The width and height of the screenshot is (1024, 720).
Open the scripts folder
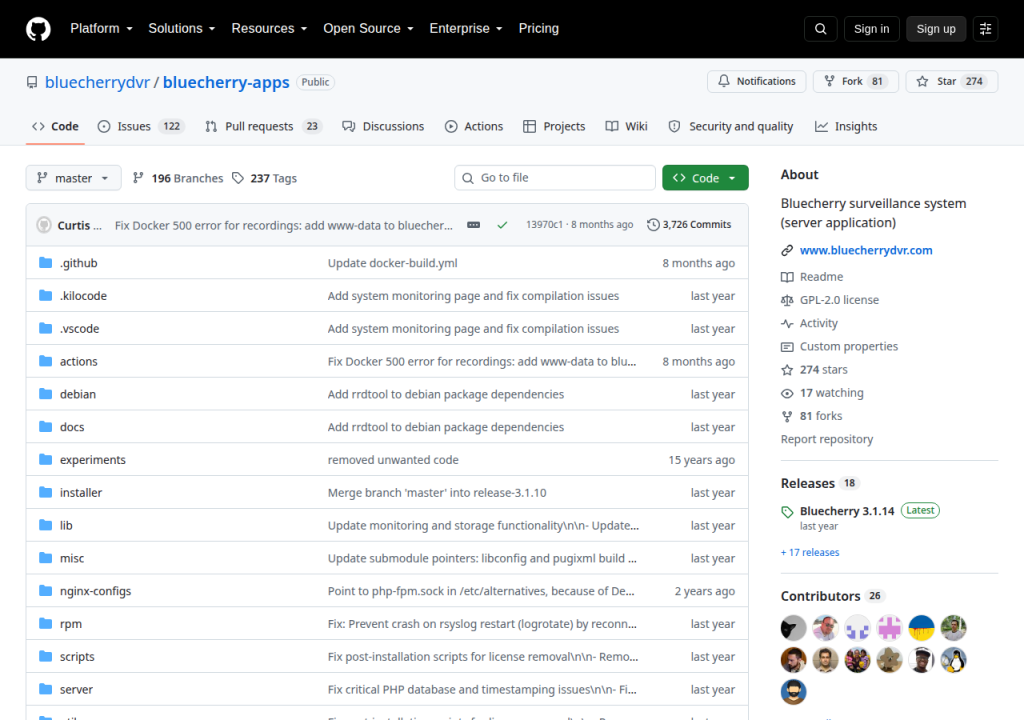pyautogui.click(x=77, y=657)
